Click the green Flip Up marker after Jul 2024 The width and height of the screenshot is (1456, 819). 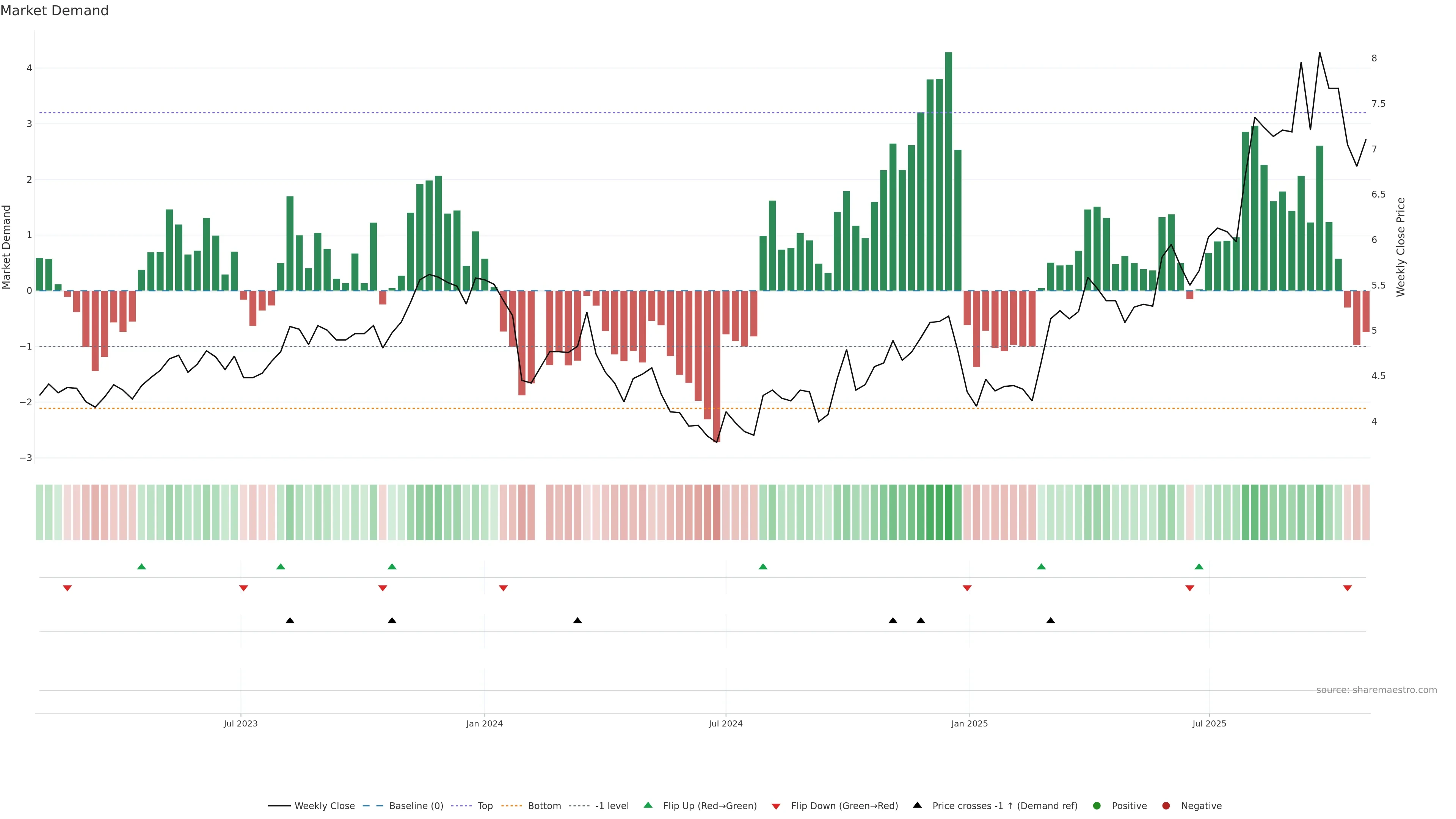[x=763, y=566]
